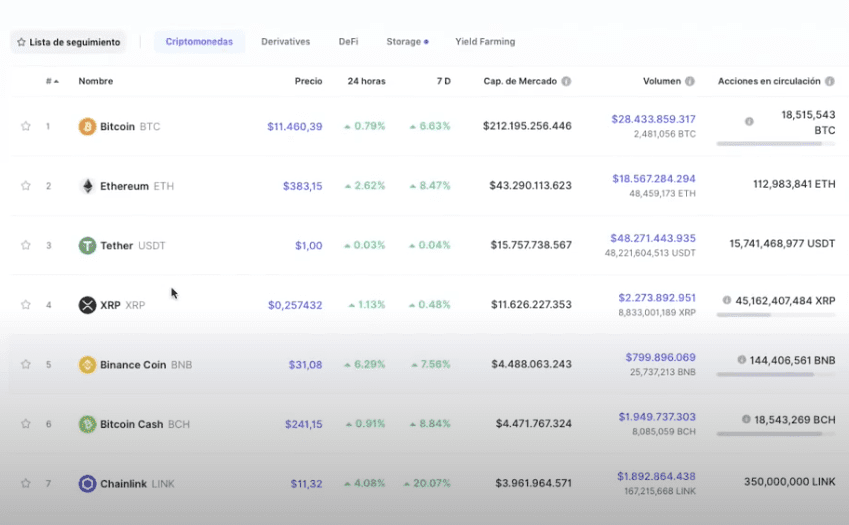
Task: Click Bitcoin Cash supply progress bar
Action: (x=775, y=434)
